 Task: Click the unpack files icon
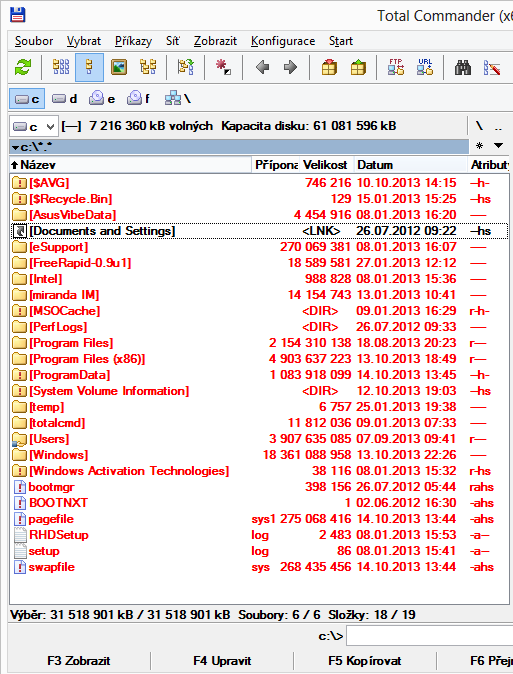358,67
